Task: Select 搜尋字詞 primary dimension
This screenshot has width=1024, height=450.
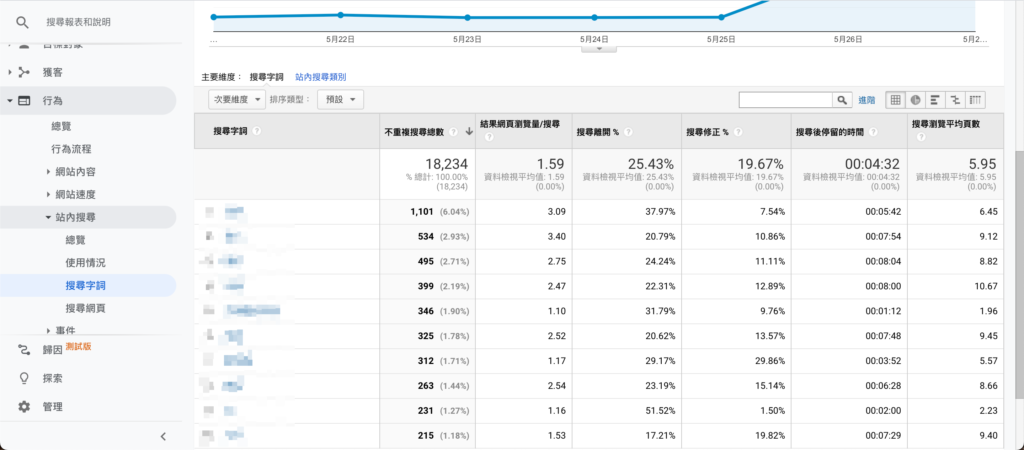Action: [266, 77]
